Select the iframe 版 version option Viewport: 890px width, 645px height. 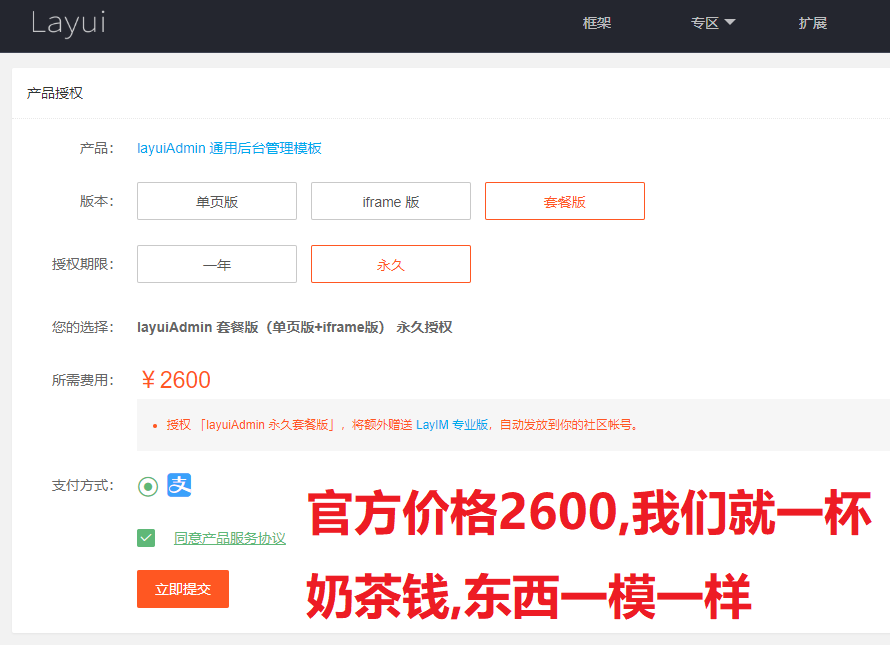(x=390, y=200)
